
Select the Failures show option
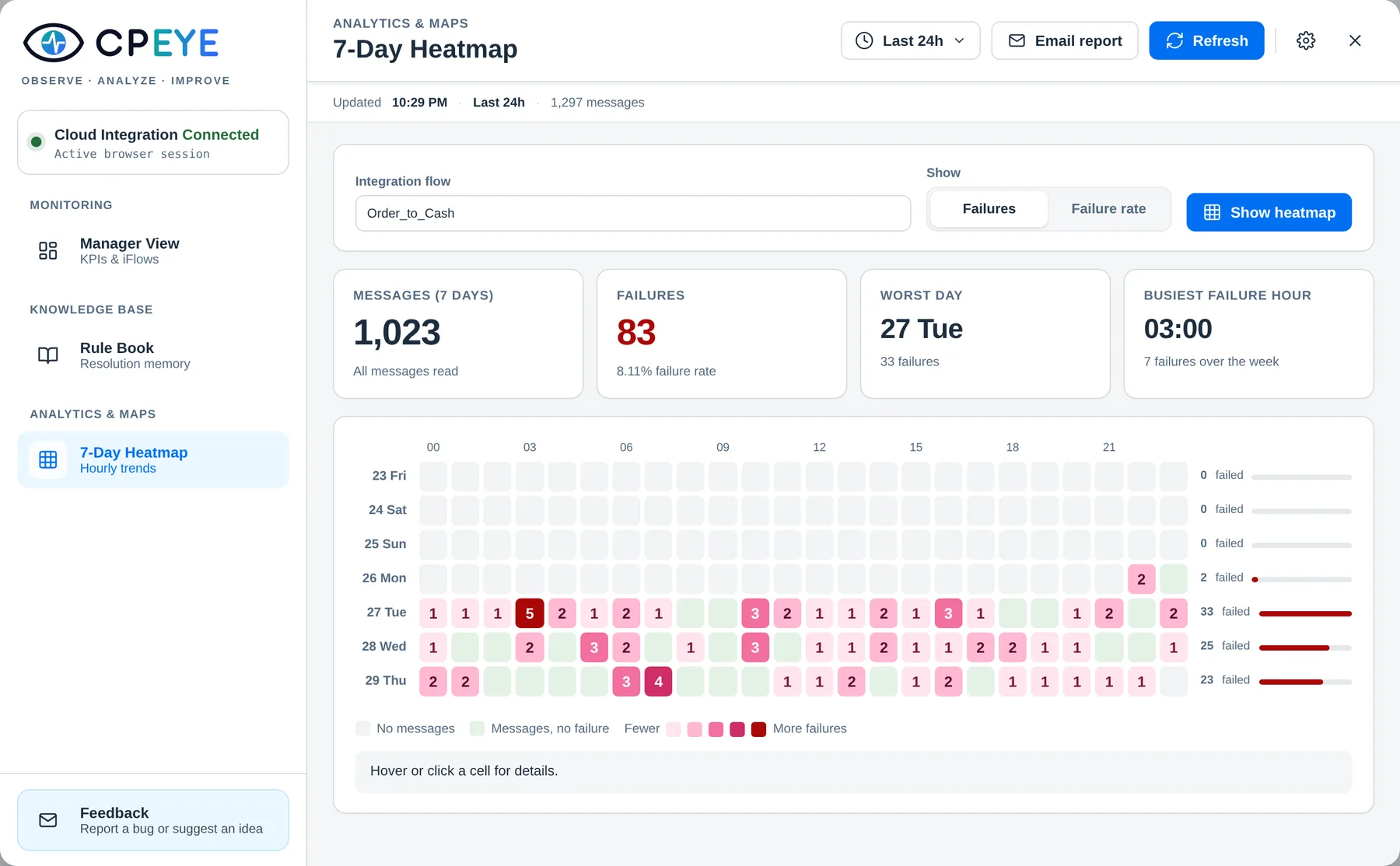click(989, 208)
